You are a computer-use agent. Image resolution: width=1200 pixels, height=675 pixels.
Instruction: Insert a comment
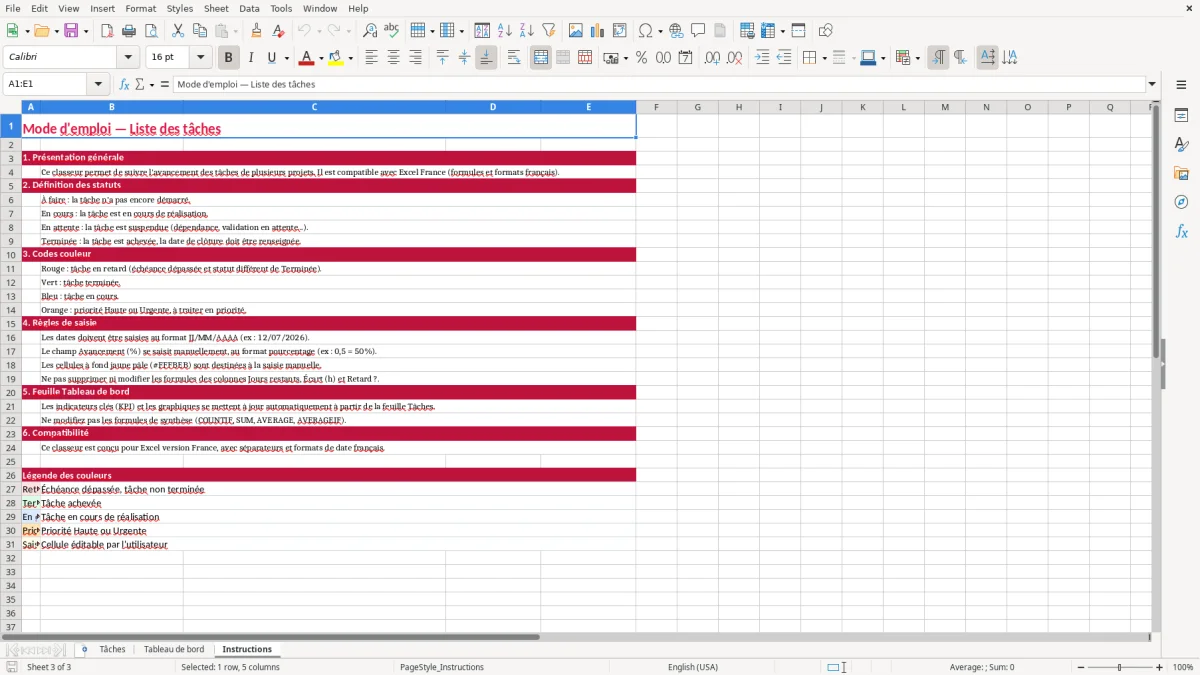[x=698, y=31]
